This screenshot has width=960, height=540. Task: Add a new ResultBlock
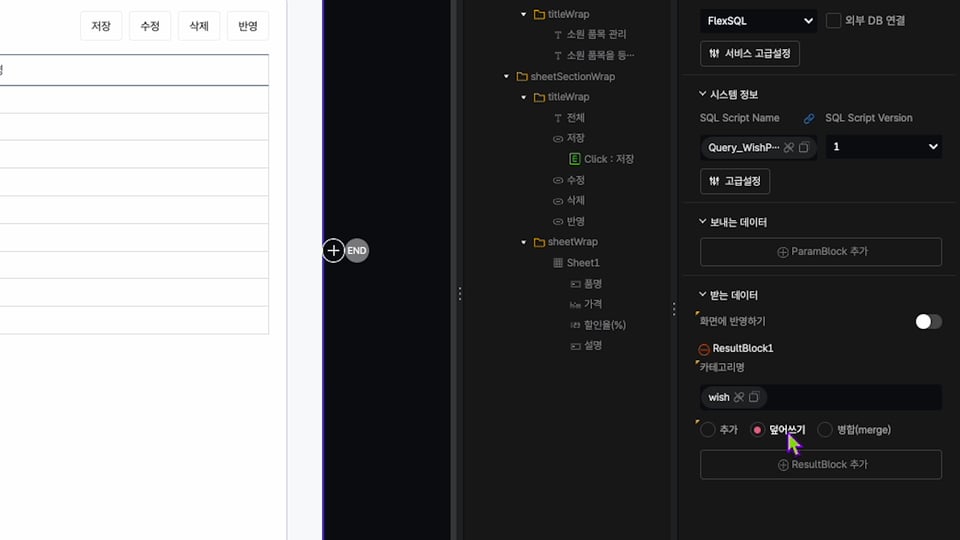click(x=821, y=465)
